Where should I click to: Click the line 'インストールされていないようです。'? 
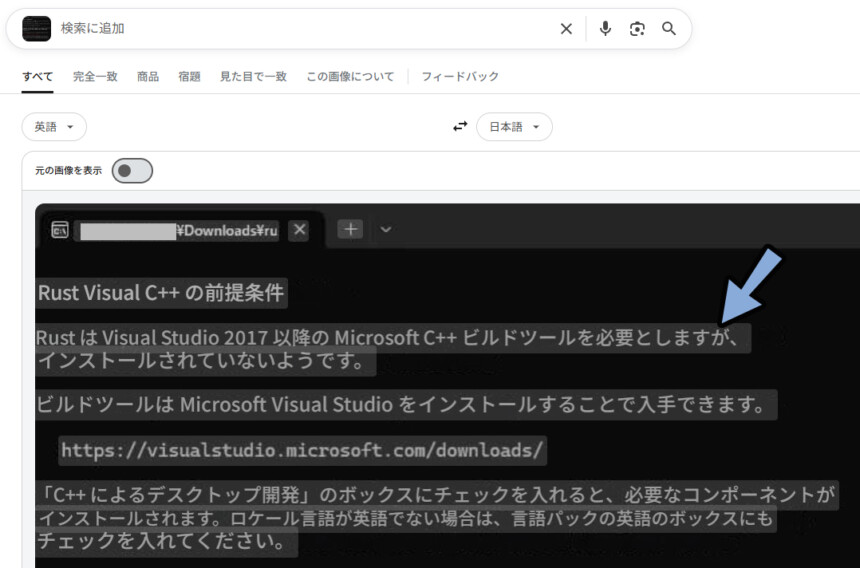coord(206,361)
